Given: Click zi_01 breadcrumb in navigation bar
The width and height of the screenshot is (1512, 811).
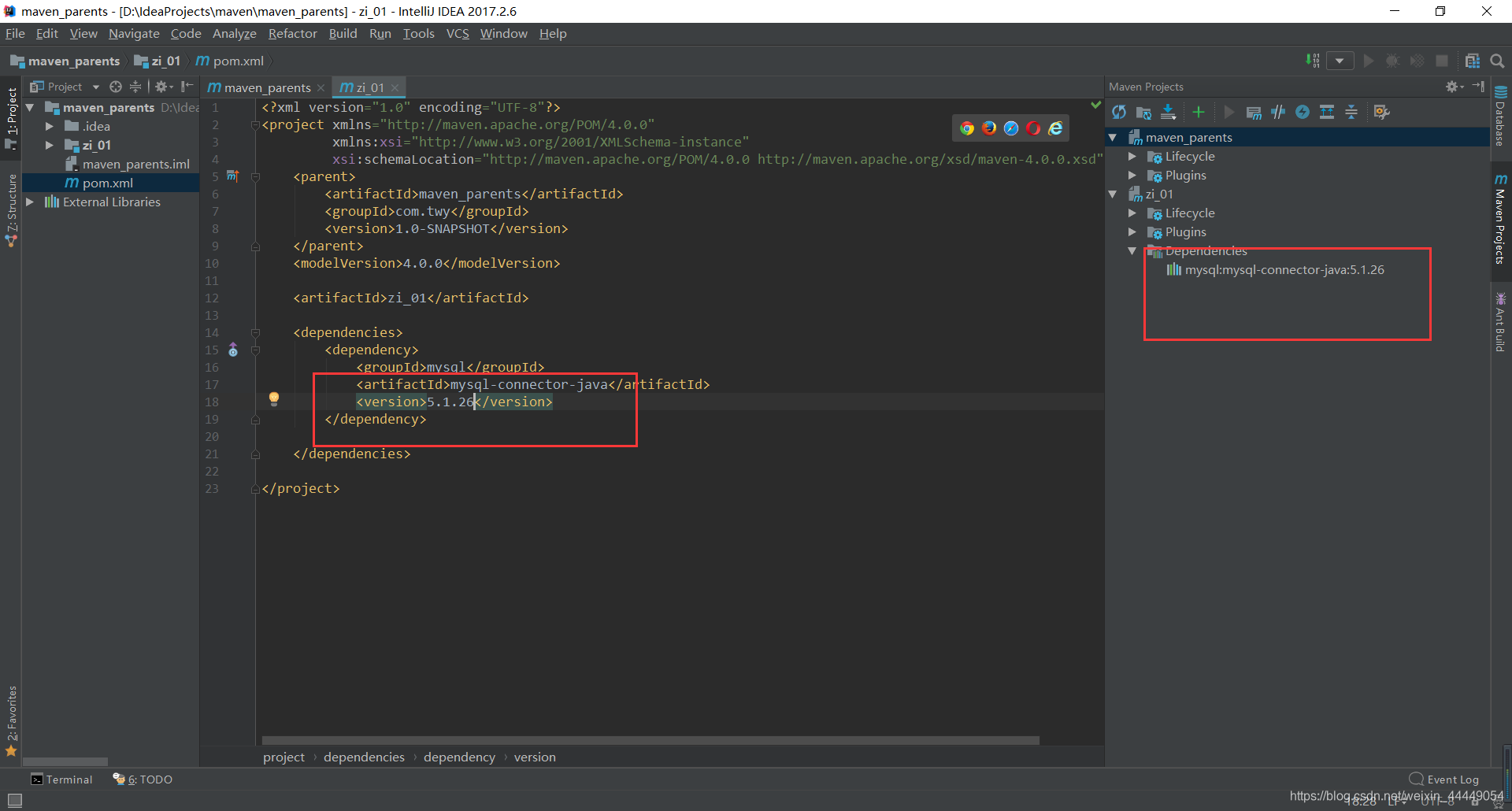Looking at the screenshot, I should (157, 61).
